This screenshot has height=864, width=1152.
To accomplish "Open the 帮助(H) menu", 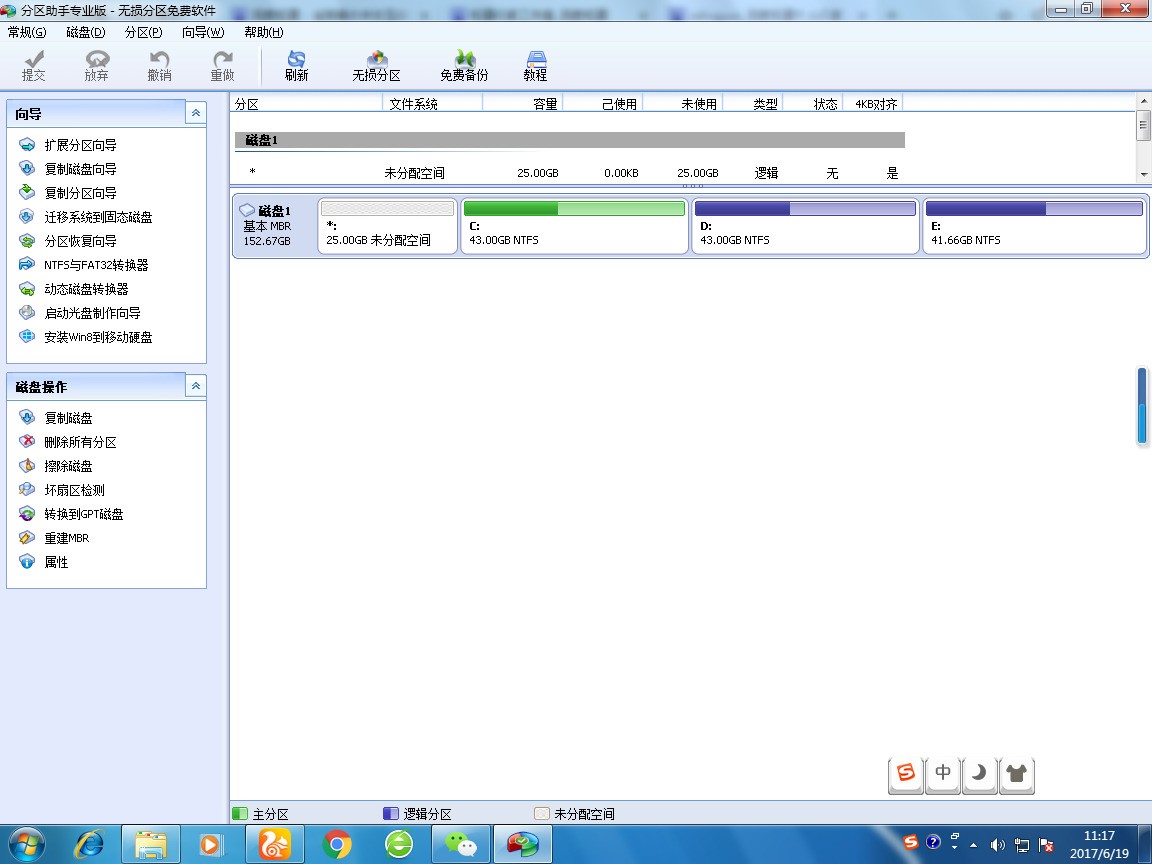I will (x=263, y=32).
